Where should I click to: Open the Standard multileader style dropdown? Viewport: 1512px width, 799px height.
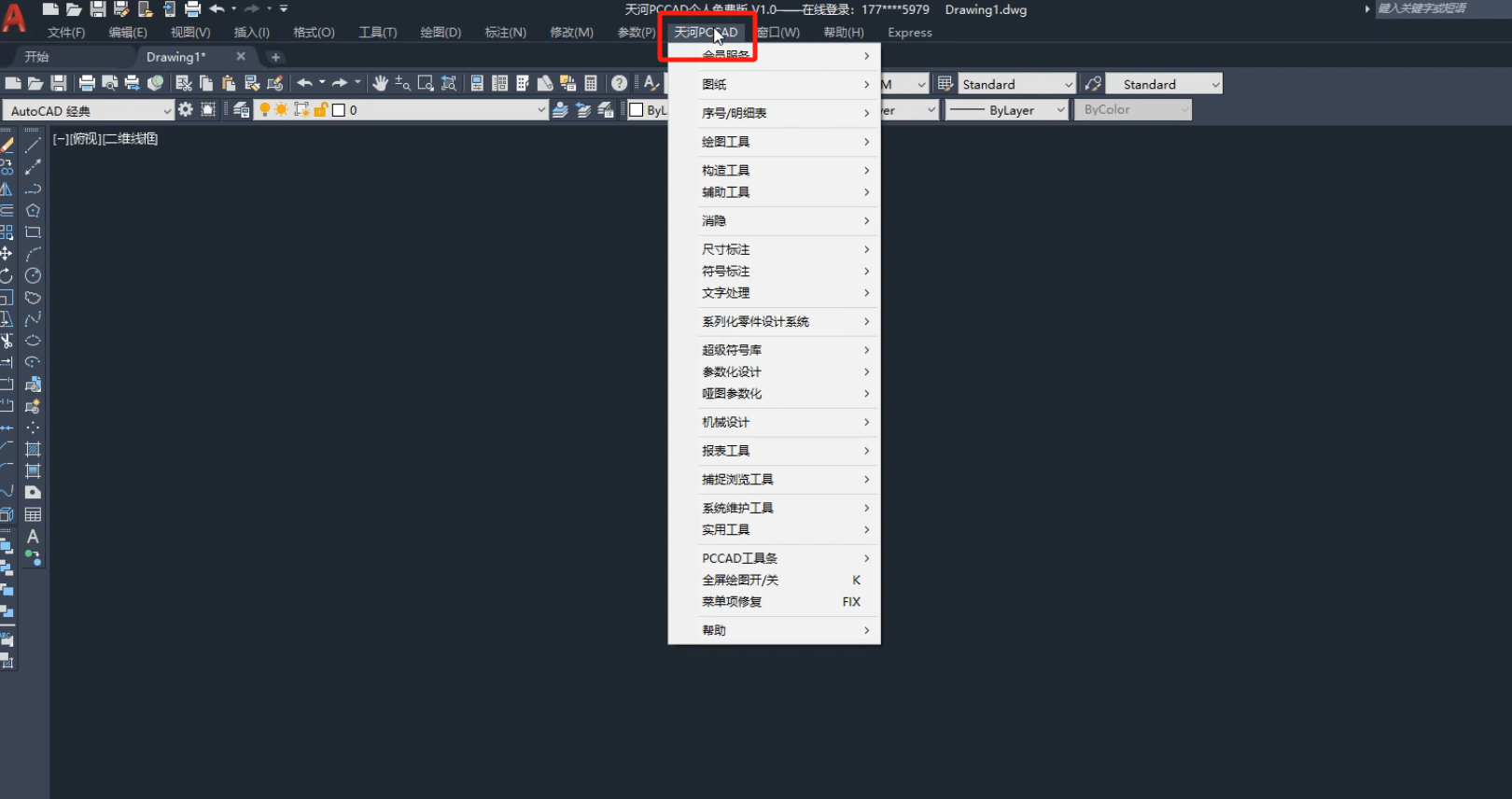pyautogui.click(x=1163, y=84)
